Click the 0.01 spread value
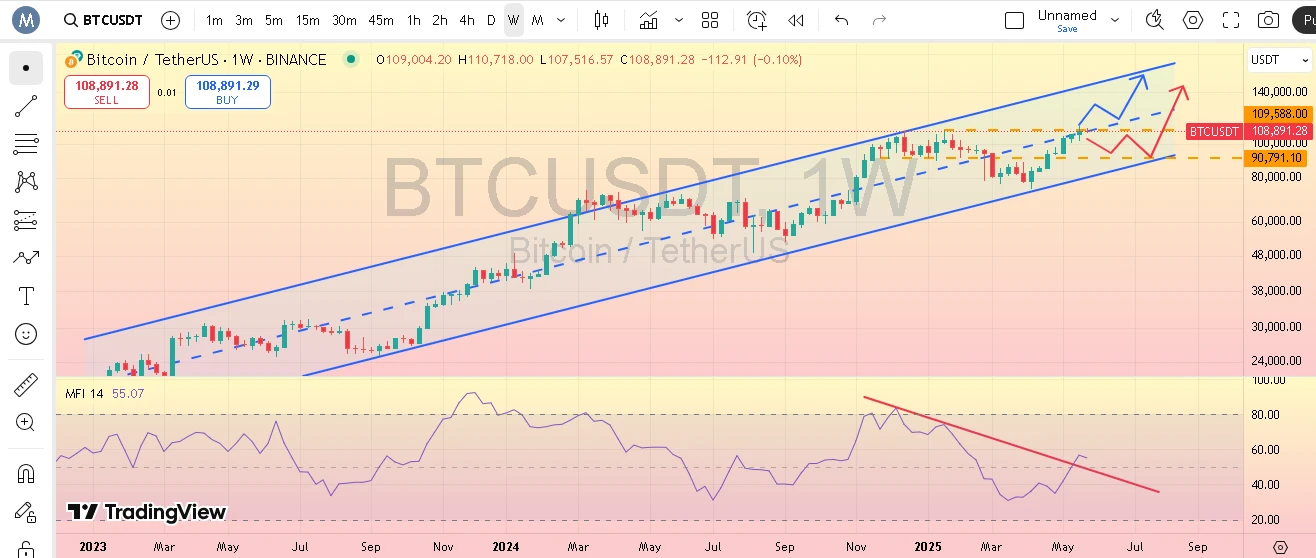 [167, 92]
